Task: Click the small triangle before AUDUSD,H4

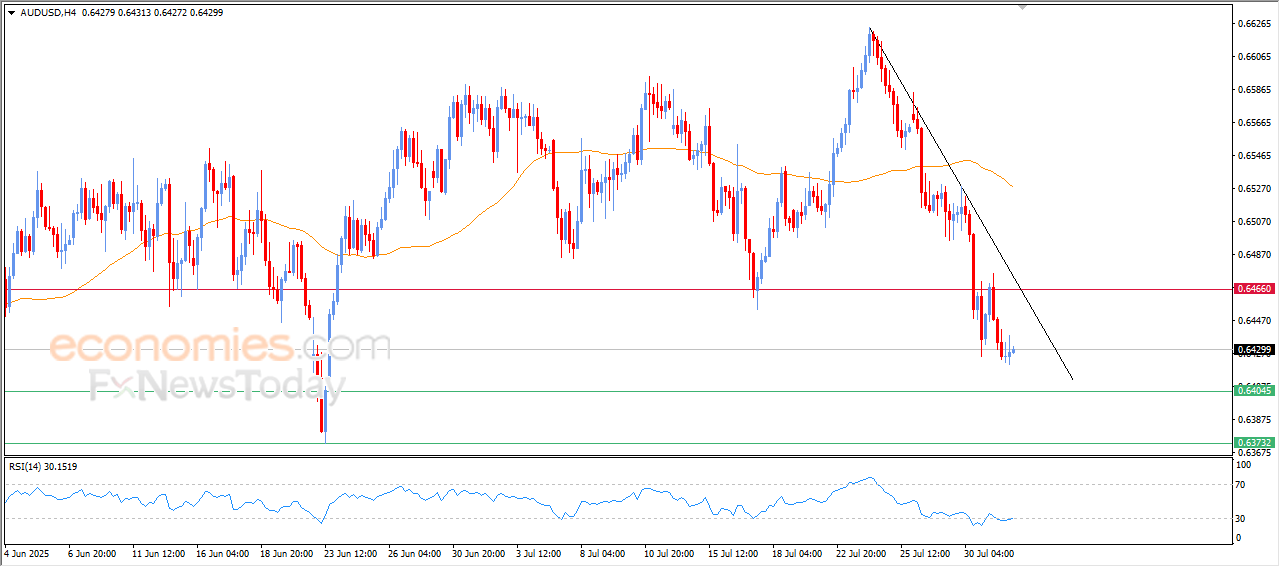Action: (11, 12)
